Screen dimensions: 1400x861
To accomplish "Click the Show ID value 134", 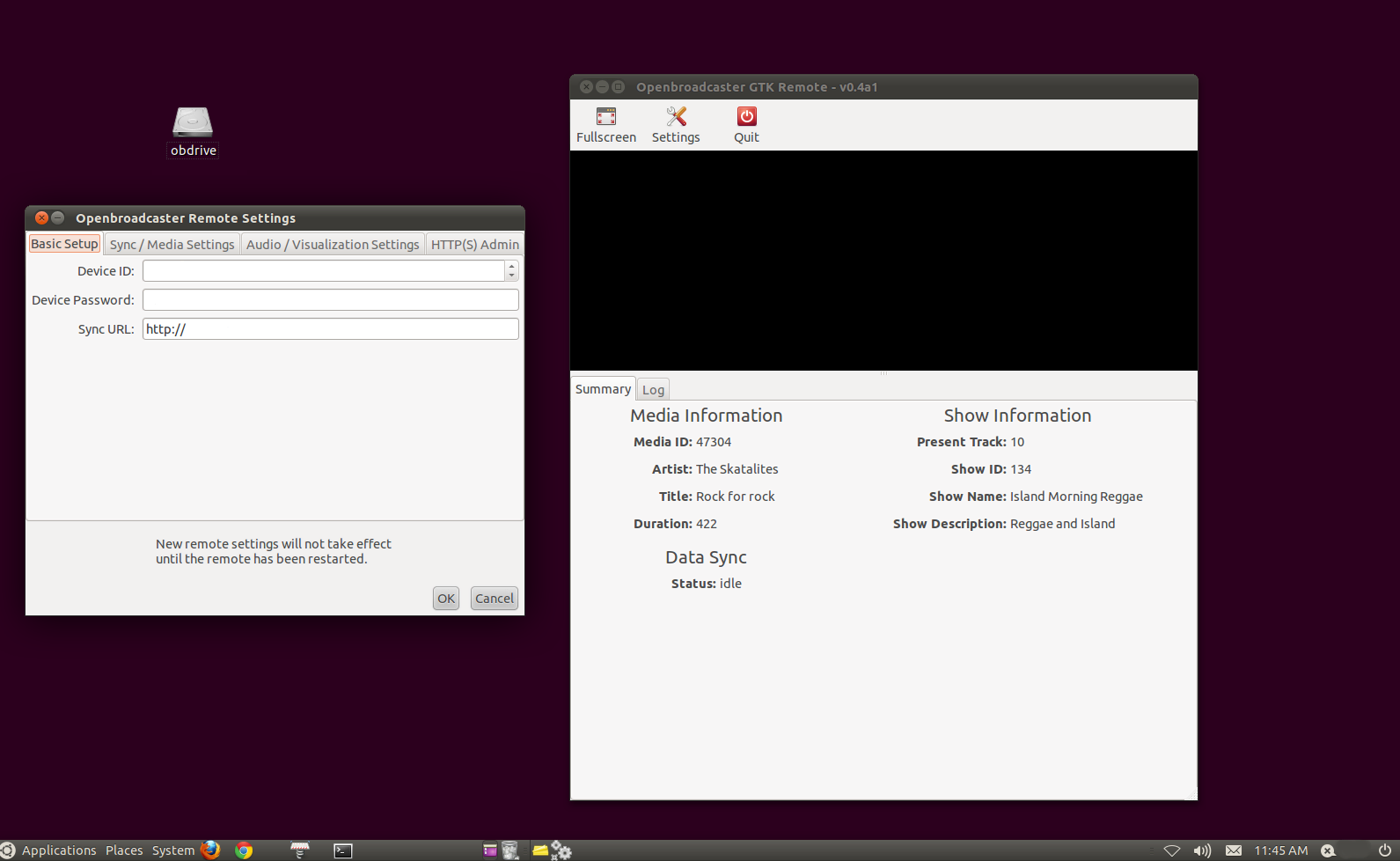I will tap(1021, 469).
